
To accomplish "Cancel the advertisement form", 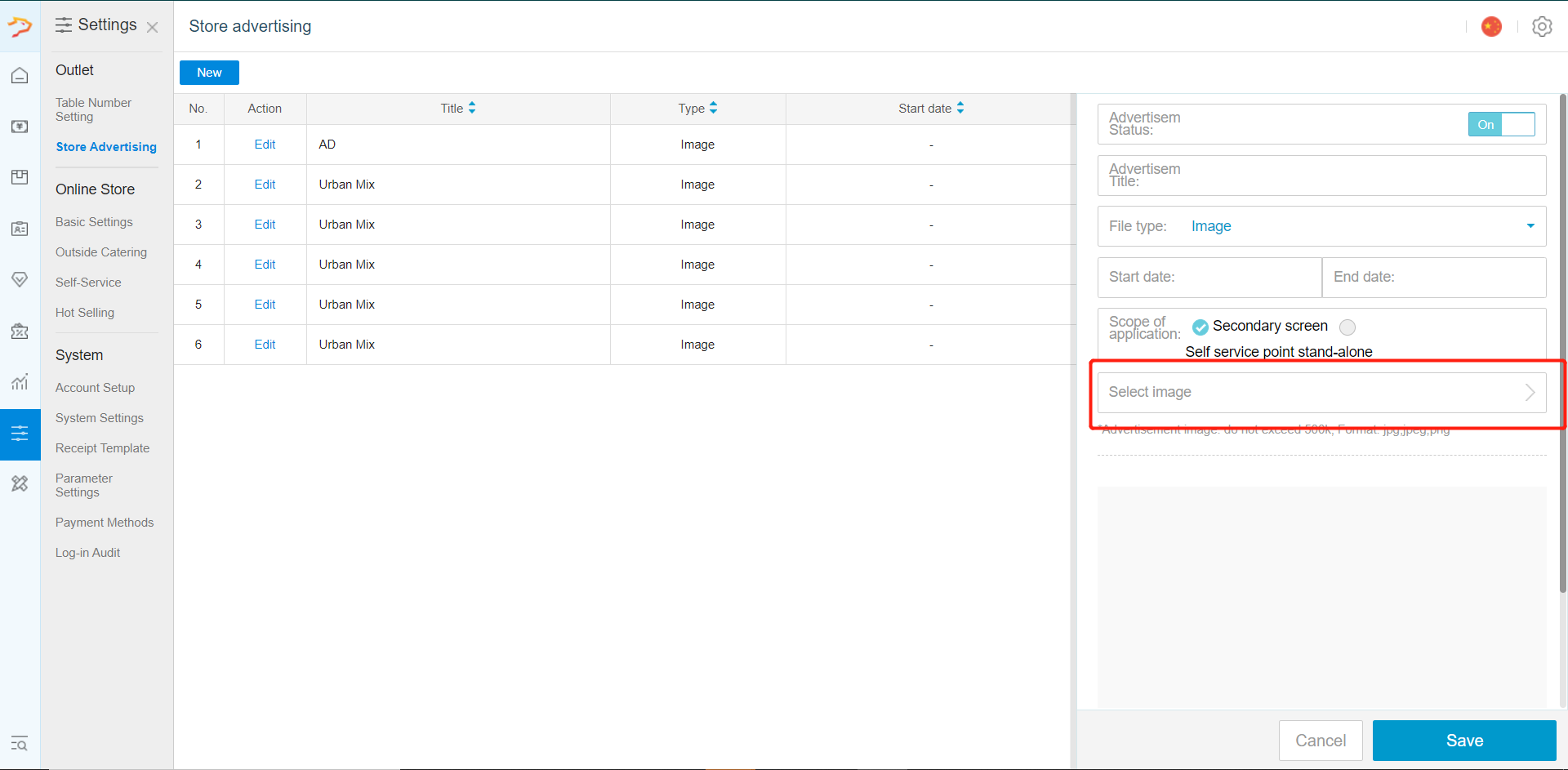I will [x=1321, y=741].
